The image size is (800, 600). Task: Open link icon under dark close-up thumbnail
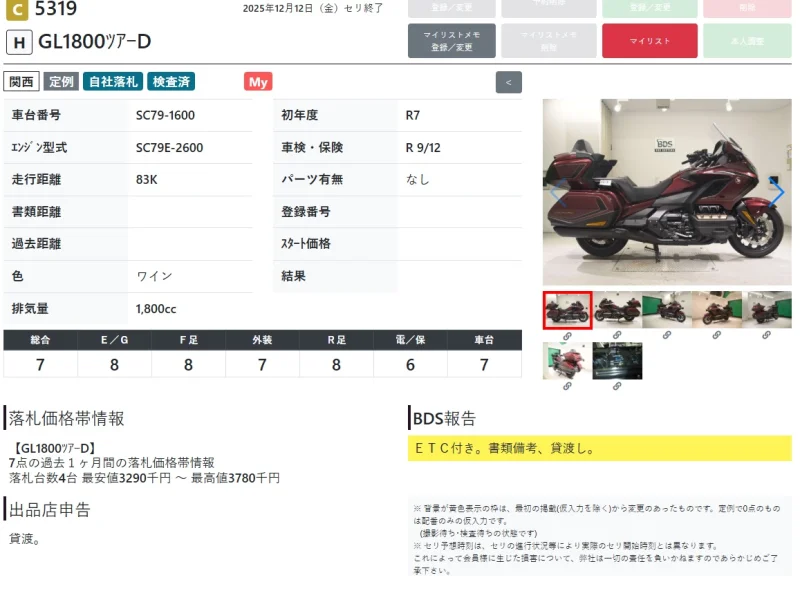coord(617,386)
